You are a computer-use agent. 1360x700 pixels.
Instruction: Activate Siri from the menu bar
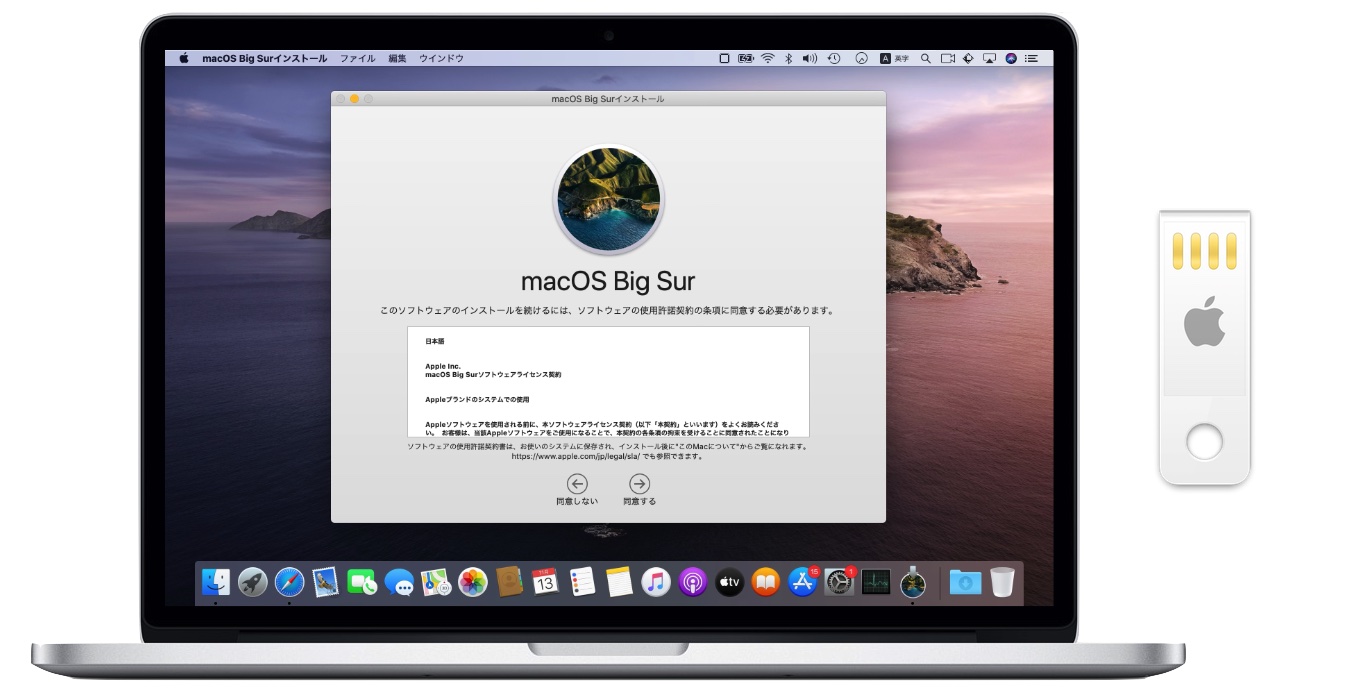(x=1011, y=57)
